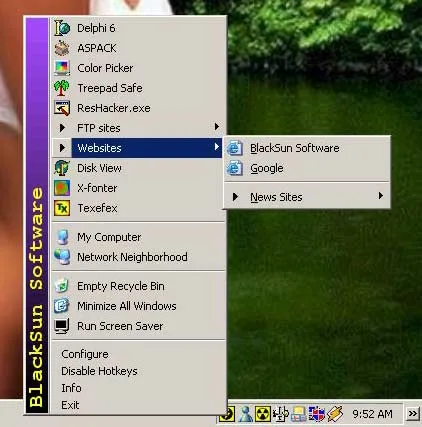Screen dimensions: 422x427
Task: Click the Color Picker icon
Action: [62, 68]
